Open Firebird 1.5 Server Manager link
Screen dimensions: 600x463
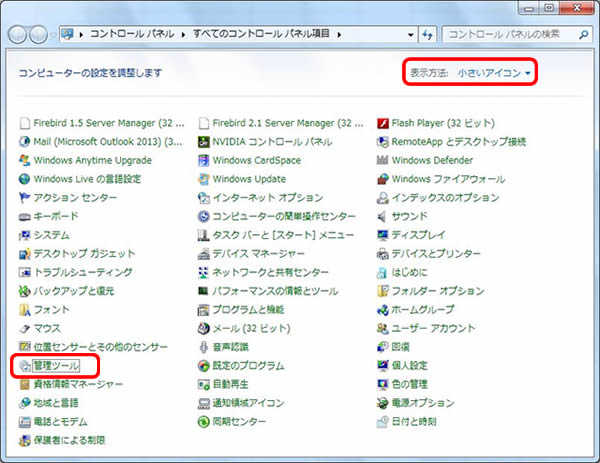[x=109, y=123]
